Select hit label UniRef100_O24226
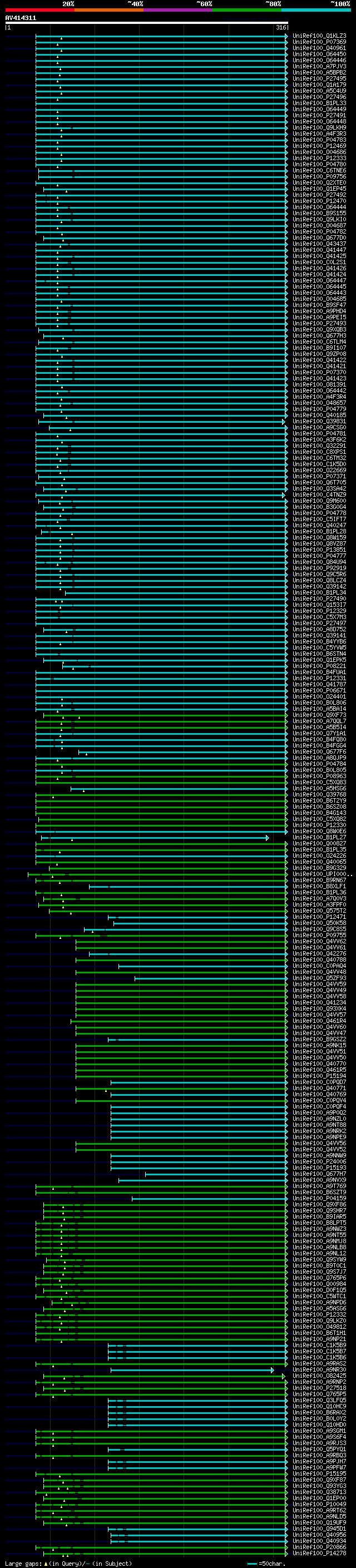This screenshot has width=356, height=1568. click(x=319, y=856)
